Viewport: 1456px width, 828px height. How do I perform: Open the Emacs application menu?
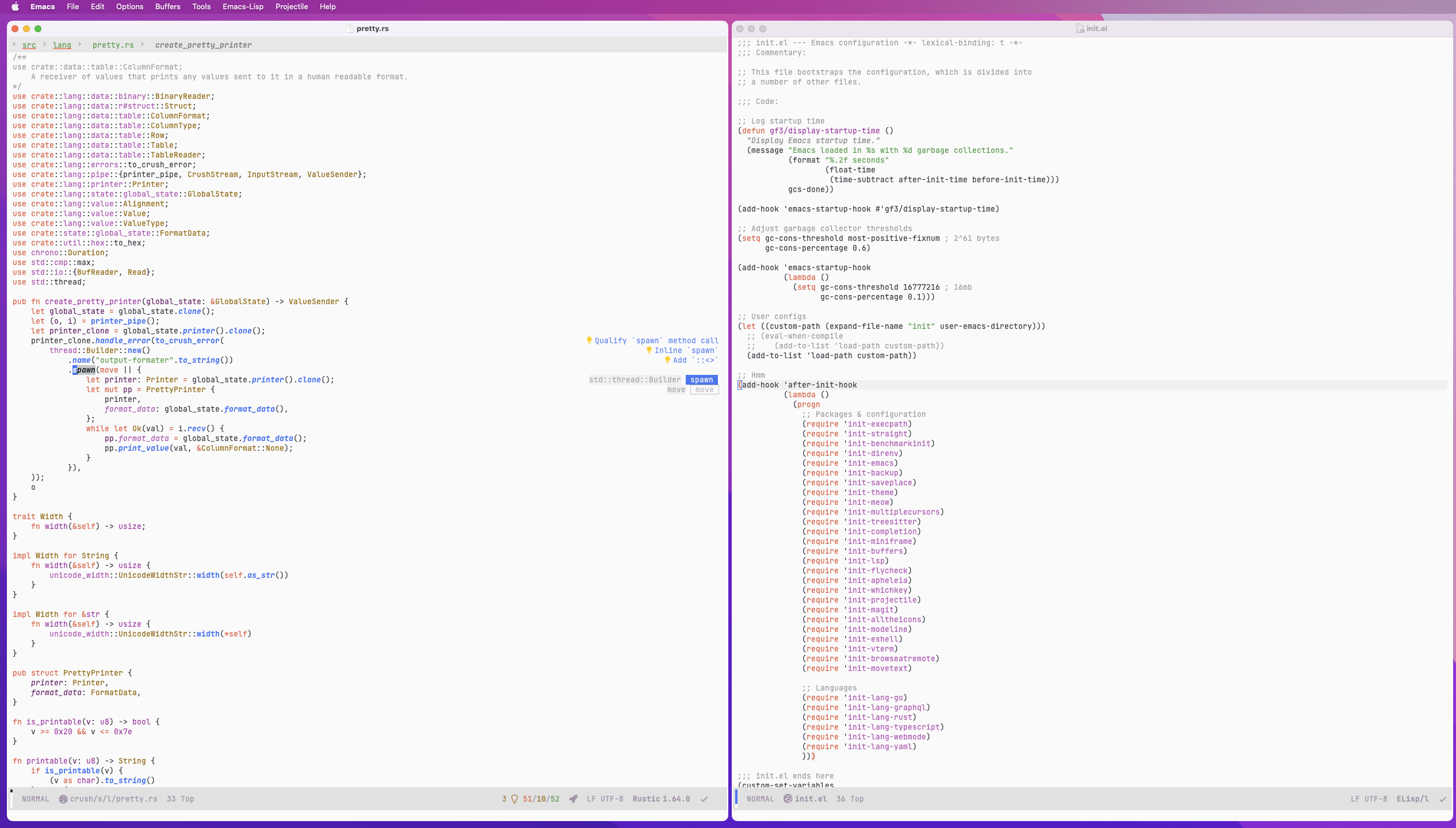[x=43, y=7]
